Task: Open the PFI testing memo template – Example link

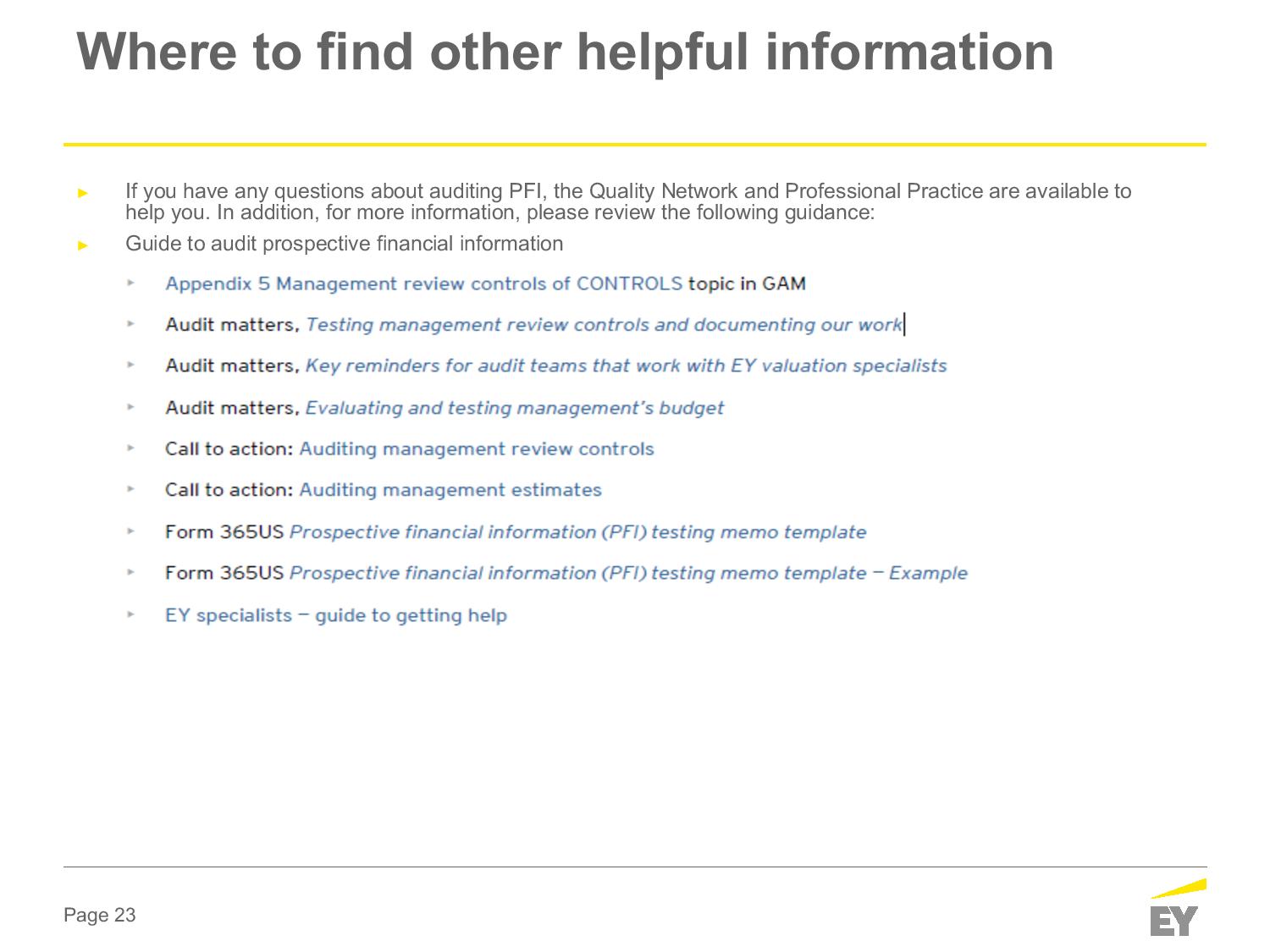Action: [x=628, y=573]
